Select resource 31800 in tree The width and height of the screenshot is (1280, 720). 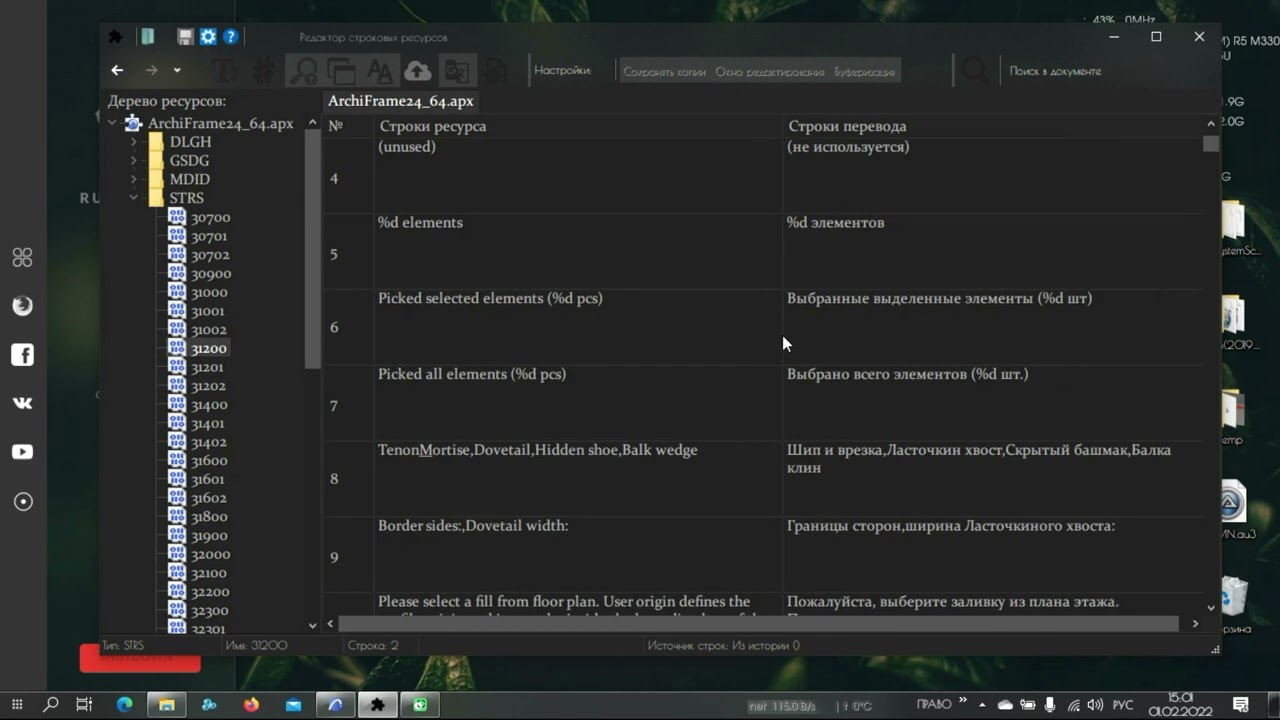tap(209, 516)
